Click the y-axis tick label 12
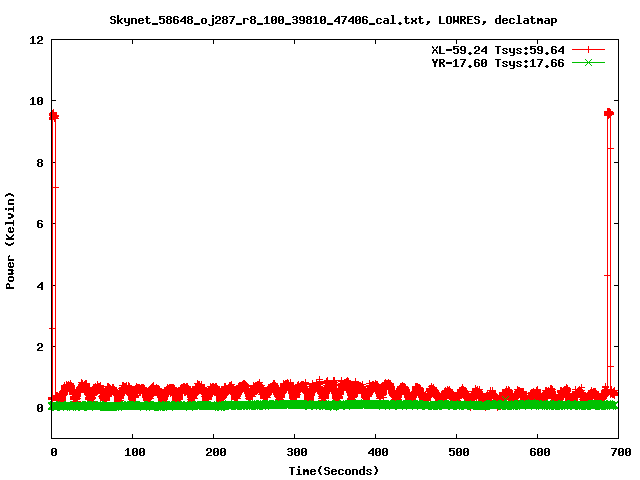The image size is (640, 480). pyautogui.click(x=36, y=40)
